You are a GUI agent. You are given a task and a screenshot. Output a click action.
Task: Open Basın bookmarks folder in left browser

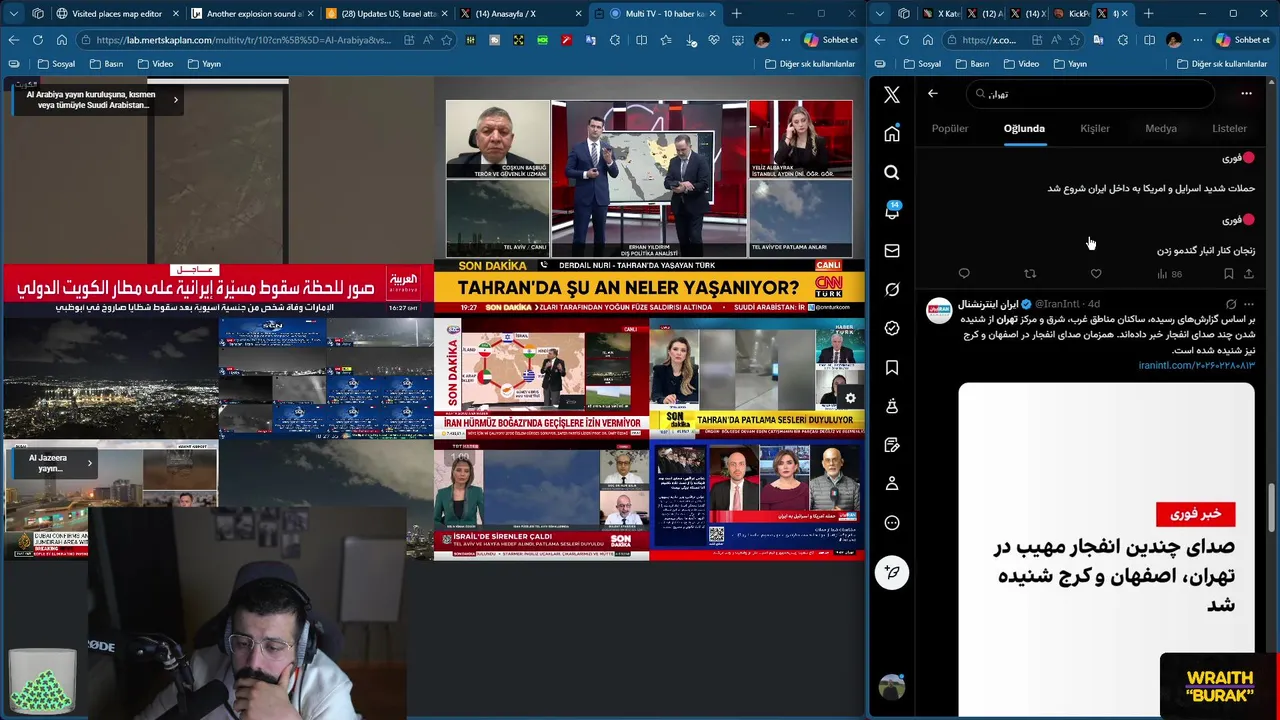[x=106, y=64]
